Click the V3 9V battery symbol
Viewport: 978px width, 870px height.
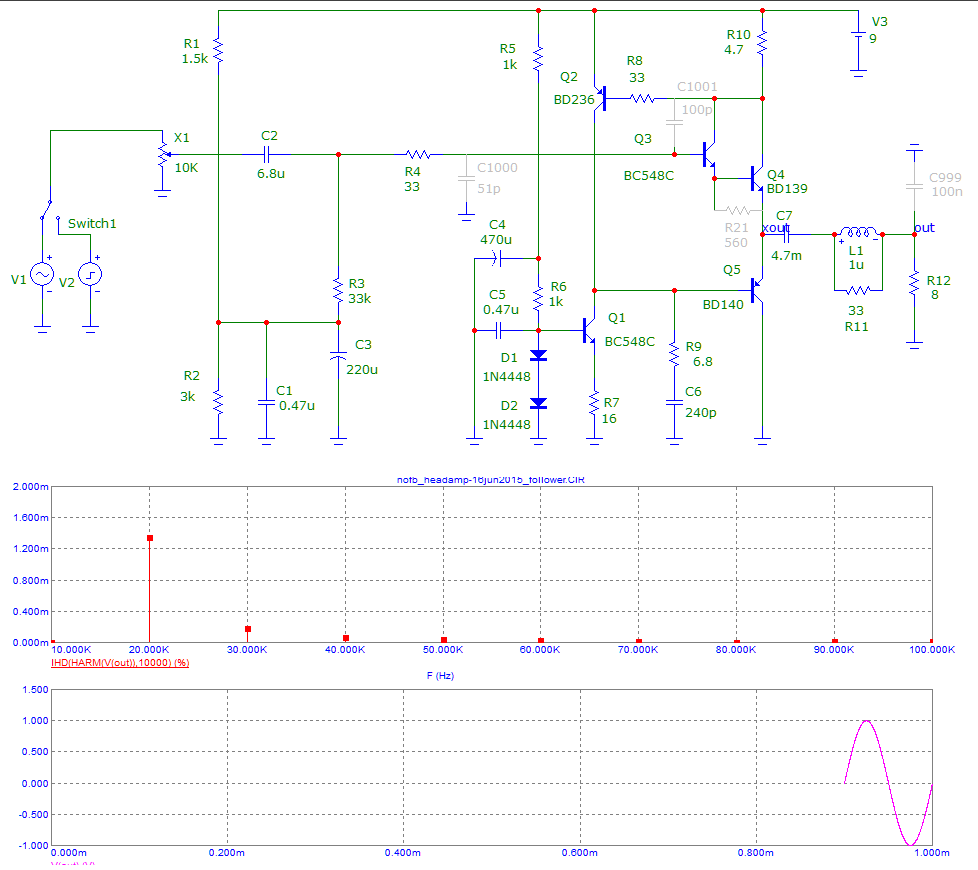pyautogui.click(x=858, y=35)
